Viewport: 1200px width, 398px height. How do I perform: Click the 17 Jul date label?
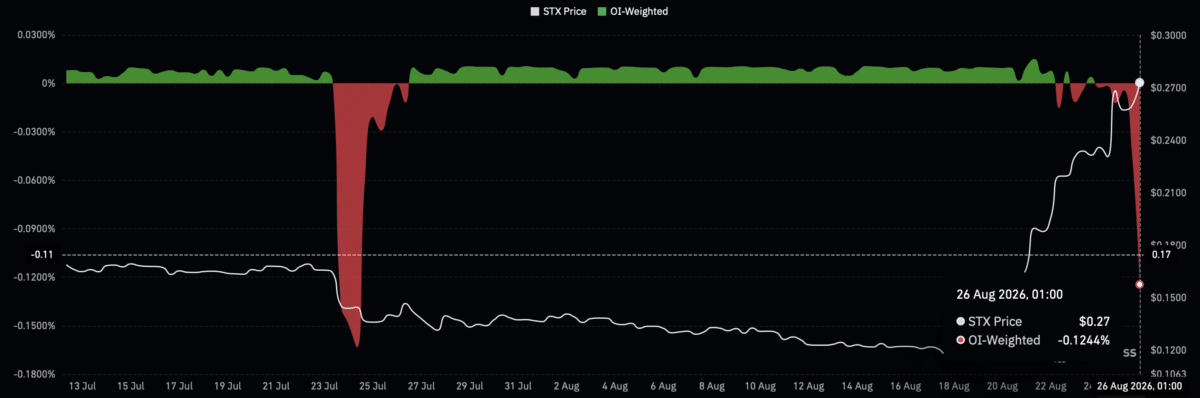[x=178, y=385]
